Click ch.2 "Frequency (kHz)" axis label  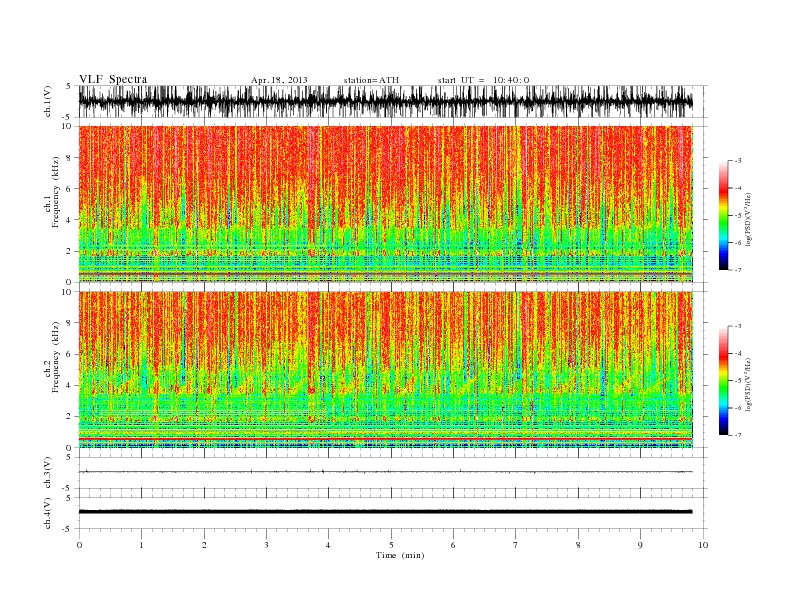point(56,357)
